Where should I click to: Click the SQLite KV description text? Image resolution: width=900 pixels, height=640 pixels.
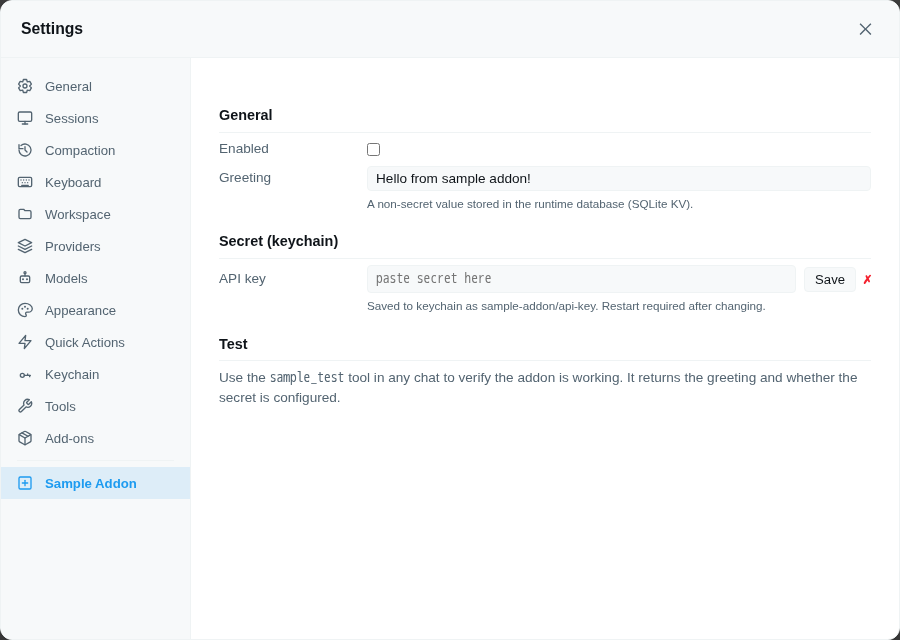530,204
